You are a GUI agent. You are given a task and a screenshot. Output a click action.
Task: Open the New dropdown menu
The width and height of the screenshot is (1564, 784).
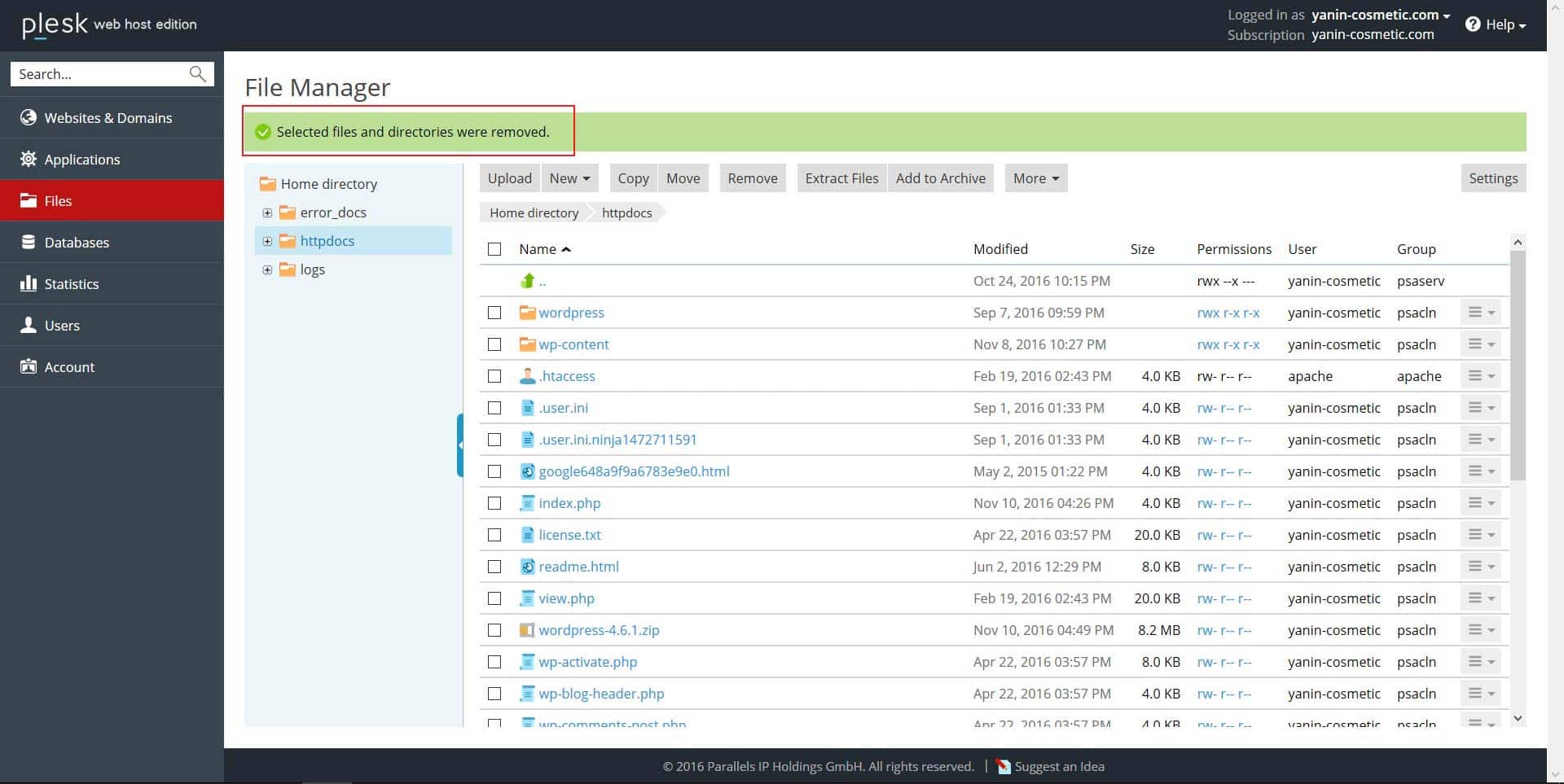(569, 178)
